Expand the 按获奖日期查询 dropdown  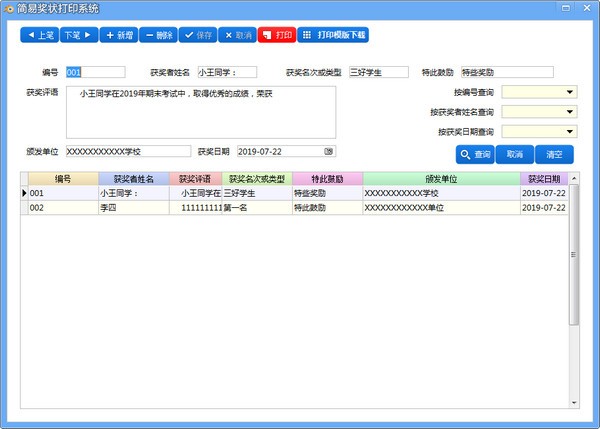(x=569, y=132)
